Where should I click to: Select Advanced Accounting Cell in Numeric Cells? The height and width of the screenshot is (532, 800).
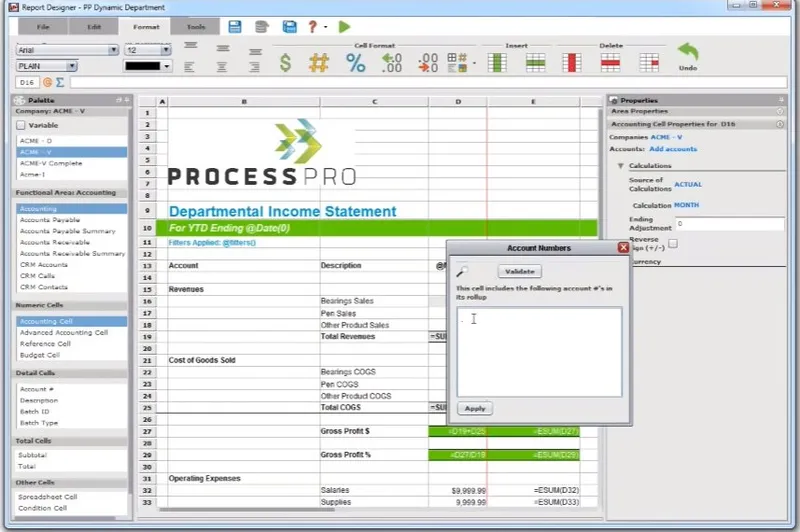coord(72,333)
